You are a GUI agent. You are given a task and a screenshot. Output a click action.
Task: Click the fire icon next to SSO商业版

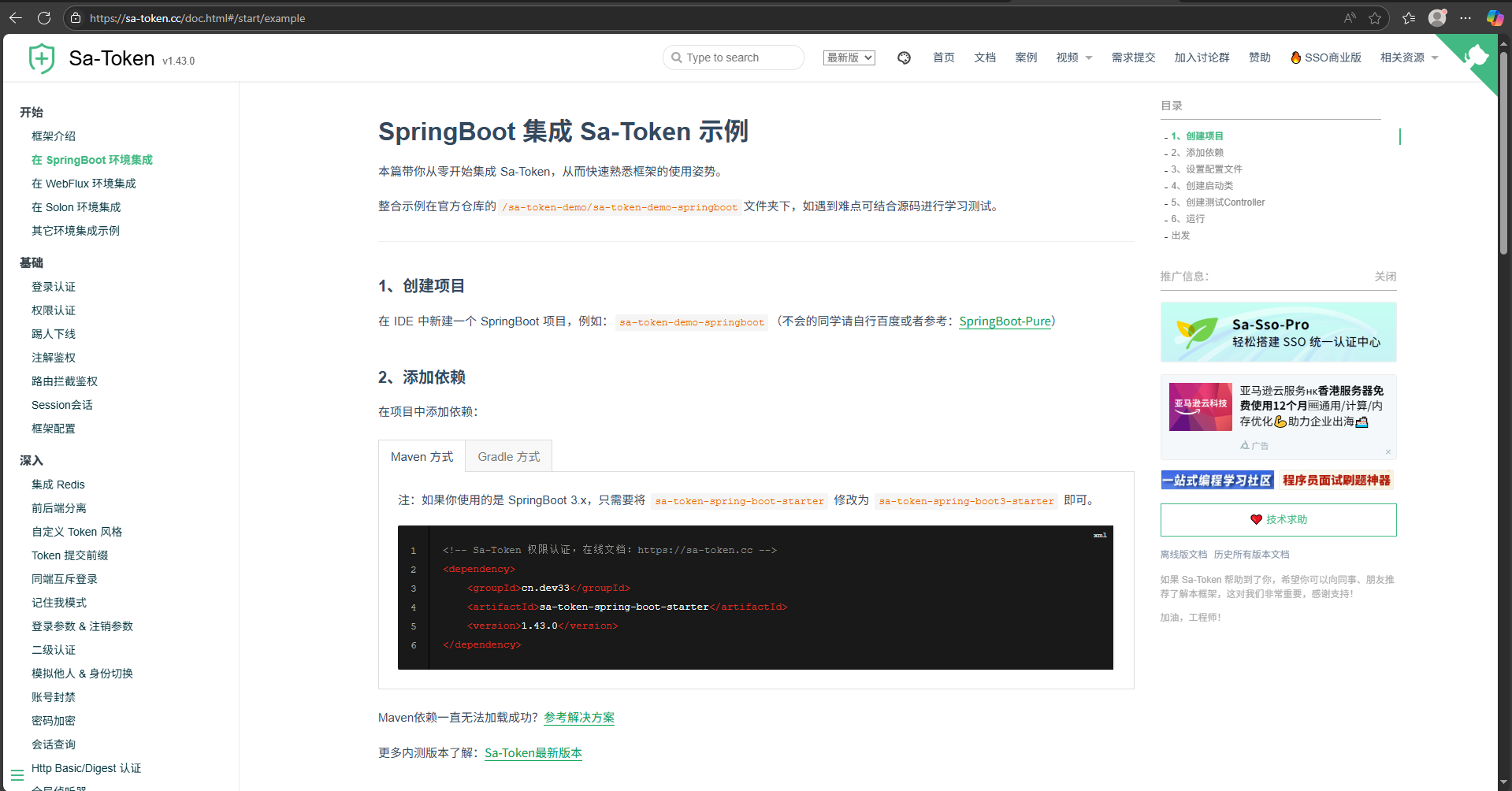click(1295, 58)
